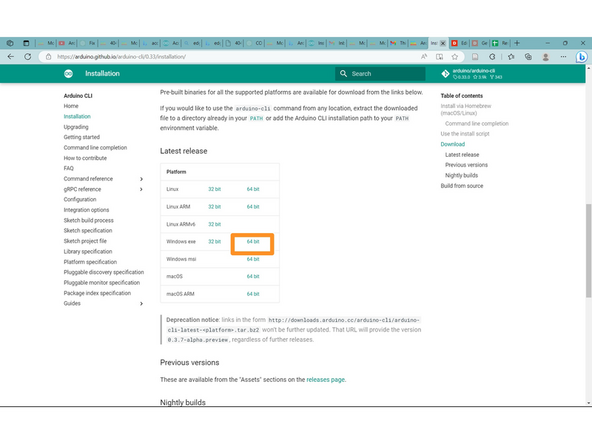Open the Platform specification link

pos(90,262)
